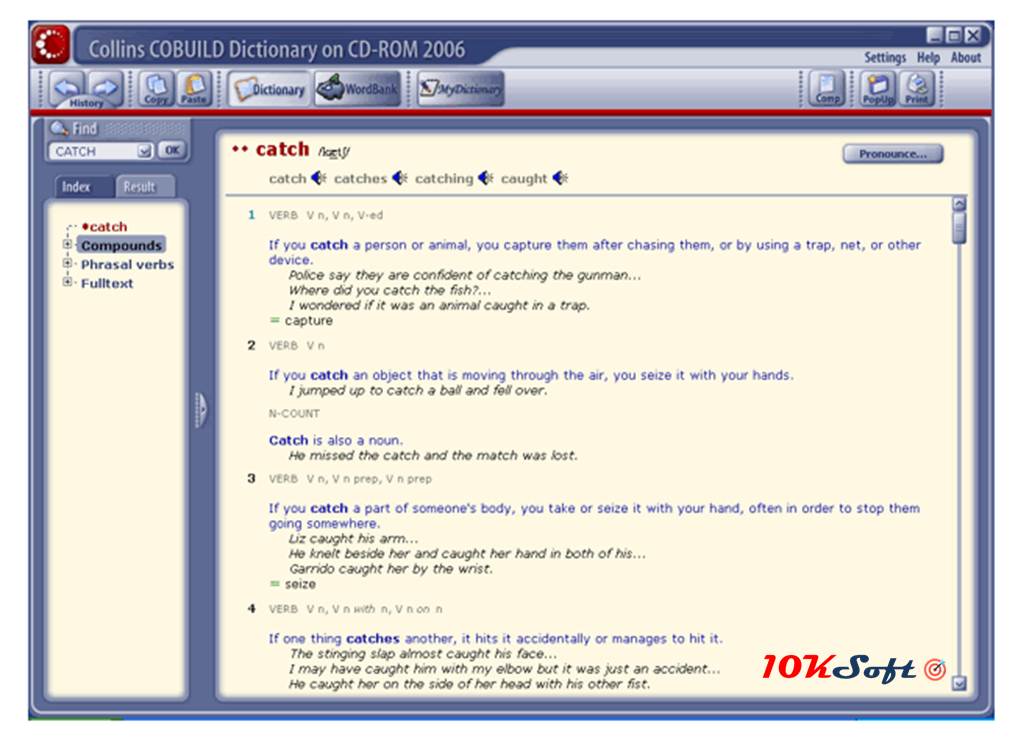
Task: Go forward in History
Action: point(105,86)
